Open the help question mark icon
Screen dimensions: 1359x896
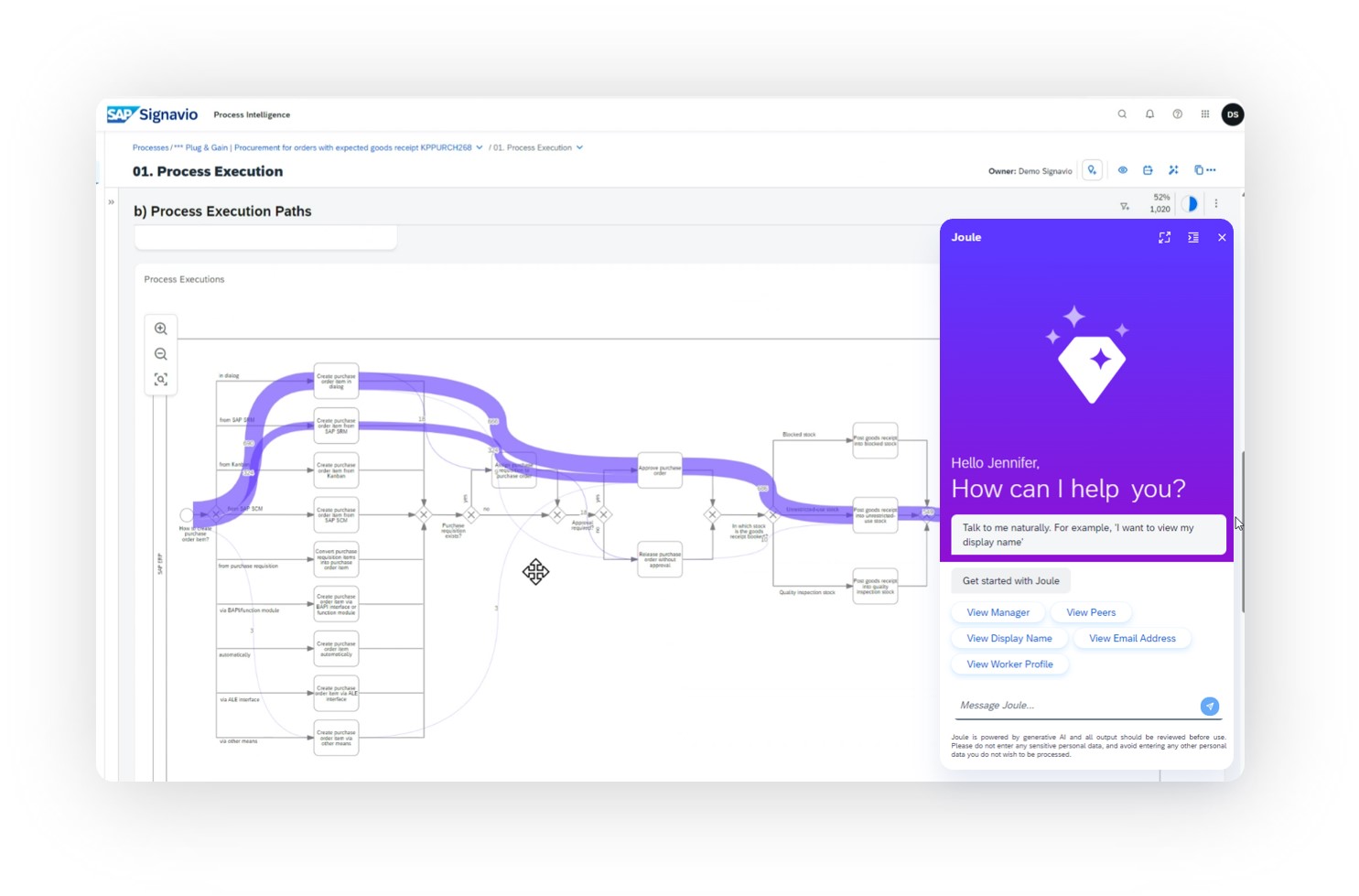coord(1178,114)
